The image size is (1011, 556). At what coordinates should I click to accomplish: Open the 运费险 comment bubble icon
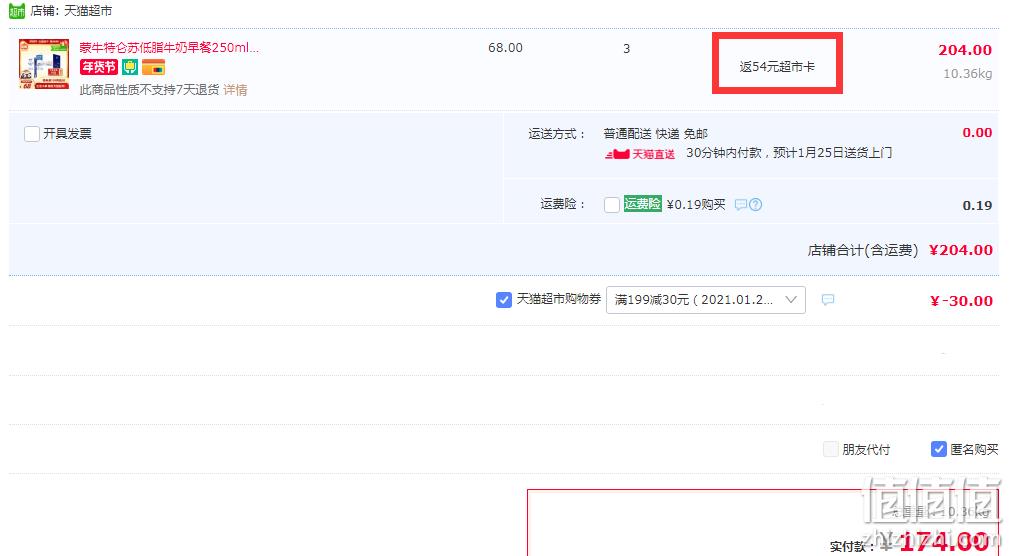tap(741, 204)
